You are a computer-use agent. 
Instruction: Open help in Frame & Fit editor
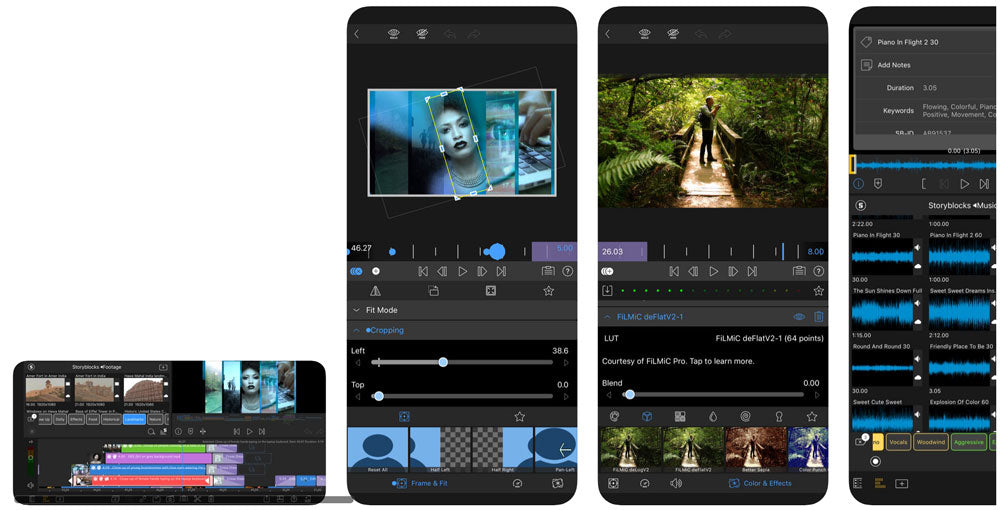(568, 271)
